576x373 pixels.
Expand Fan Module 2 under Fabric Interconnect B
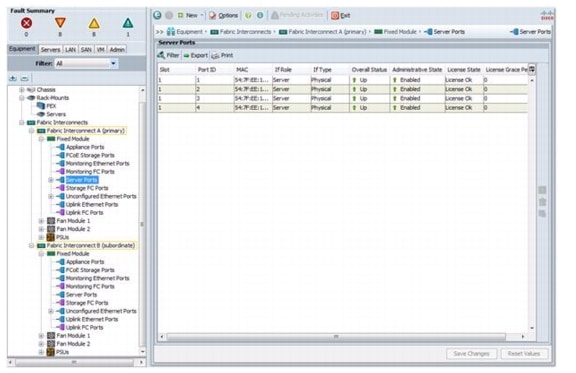pos(41,344)
